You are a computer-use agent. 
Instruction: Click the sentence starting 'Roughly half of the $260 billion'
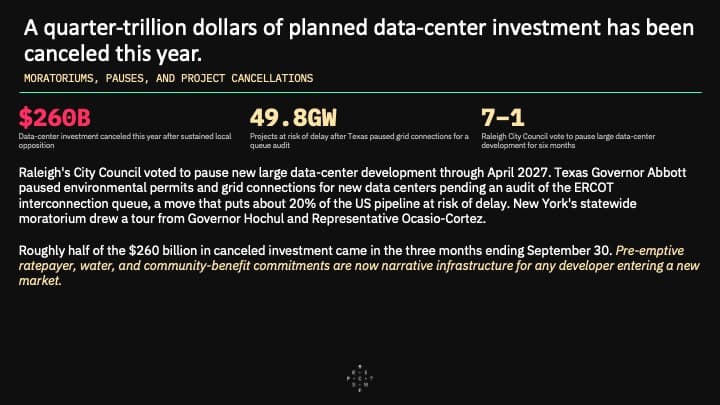(315, 251)
